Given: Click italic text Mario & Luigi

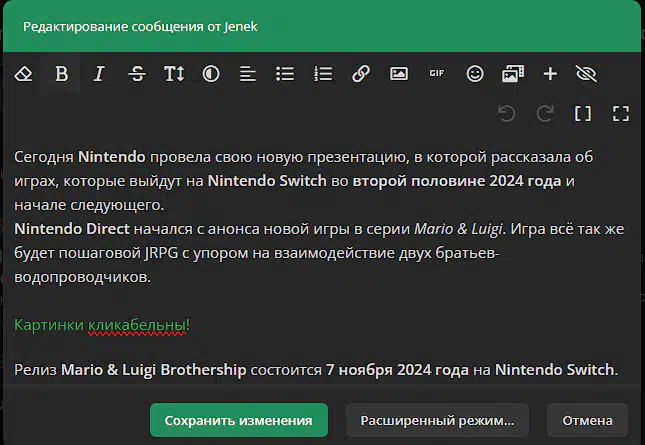Looking at the screenshot, I should tap(458, 229).
